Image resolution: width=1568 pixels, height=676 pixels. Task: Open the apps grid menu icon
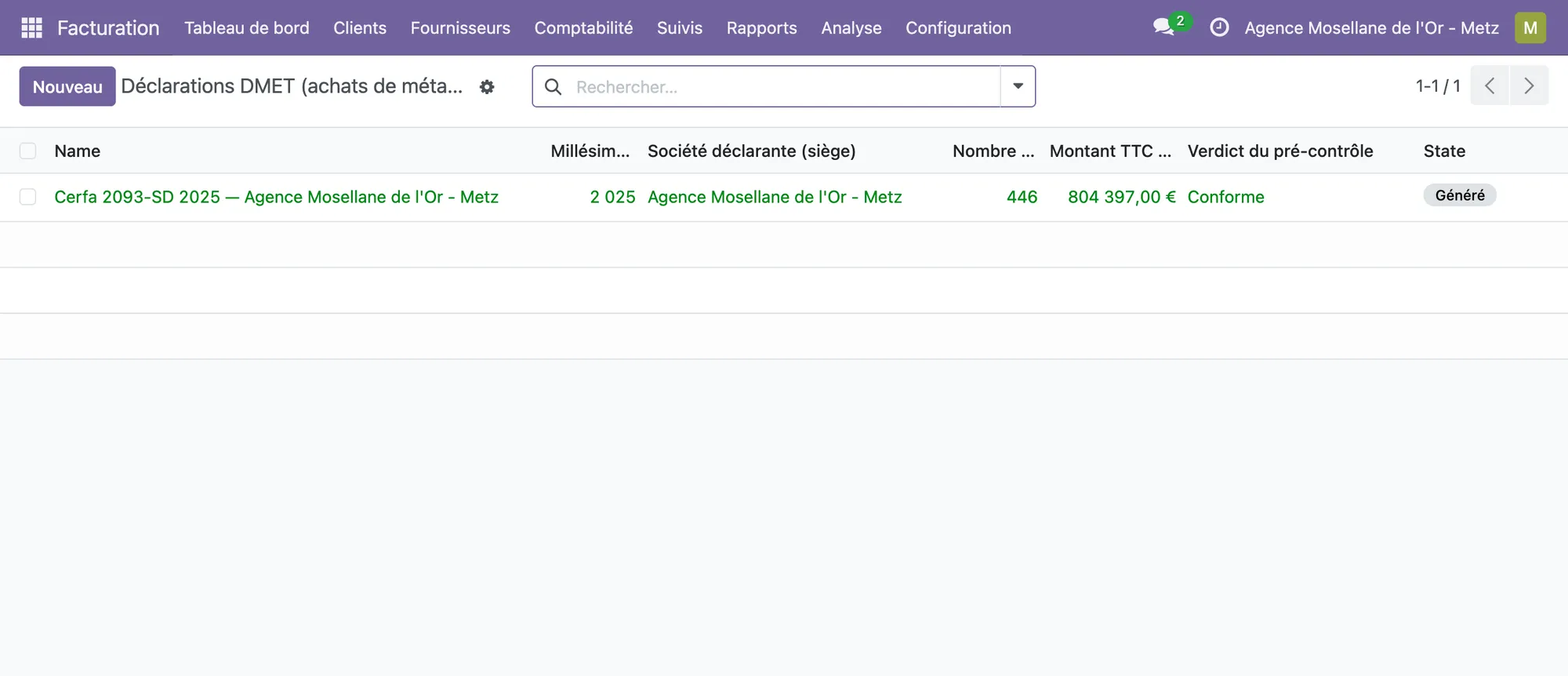[x=31, y=28]
